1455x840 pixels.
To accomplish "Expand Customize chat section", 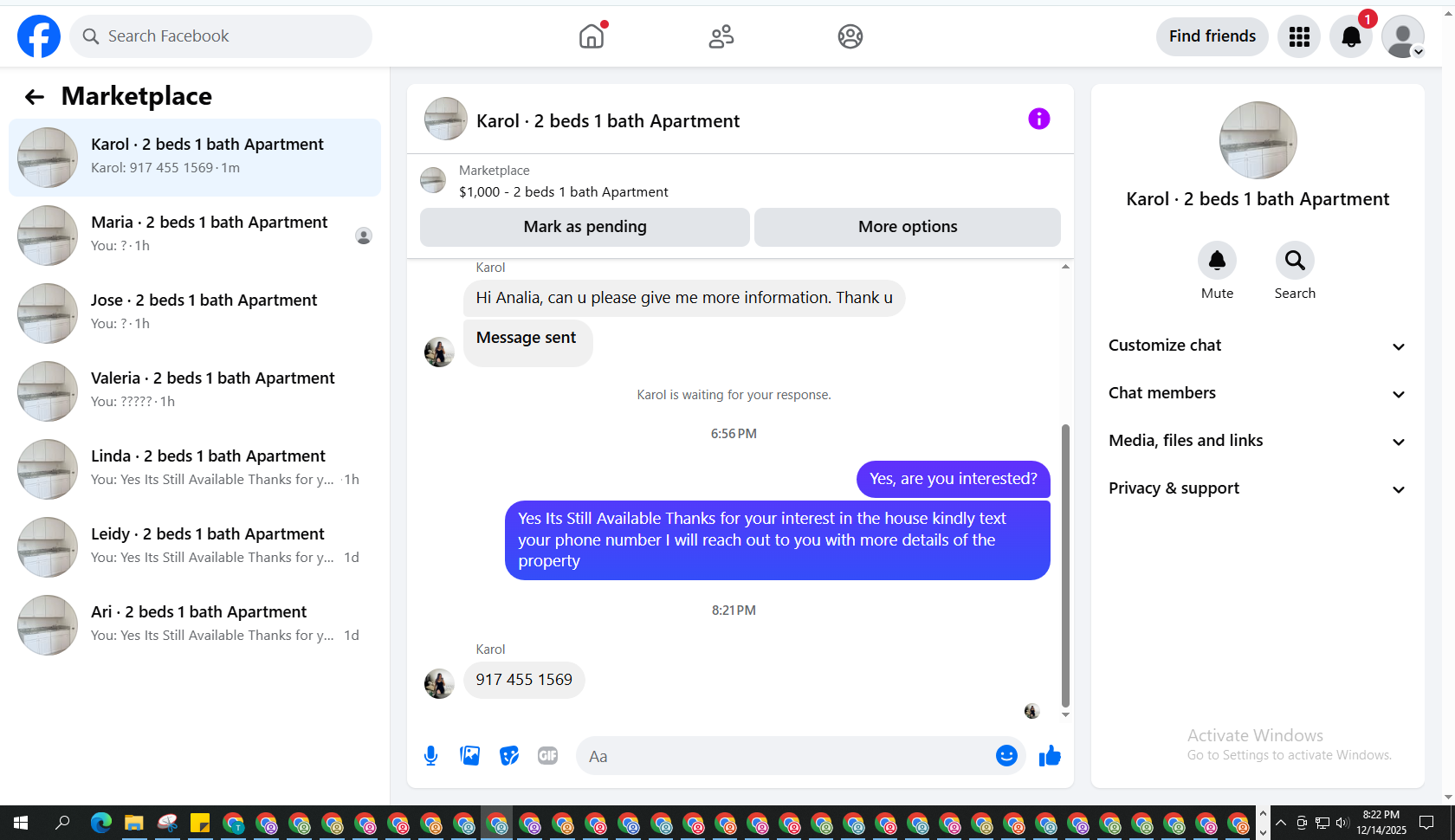I will (1258, 346).
